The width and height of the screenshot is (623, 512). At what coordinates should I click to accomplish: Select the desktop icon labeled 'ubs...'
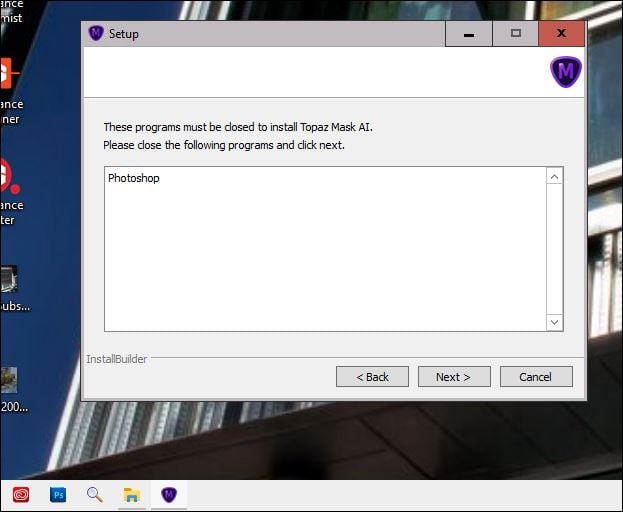tap(9, 280)
